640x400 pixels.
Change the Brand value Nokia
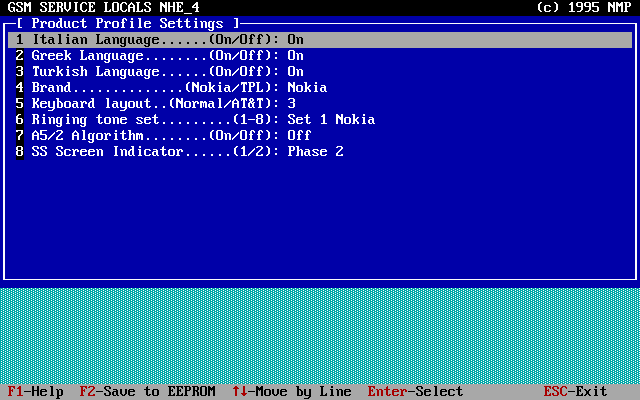(x=307, y=88)
